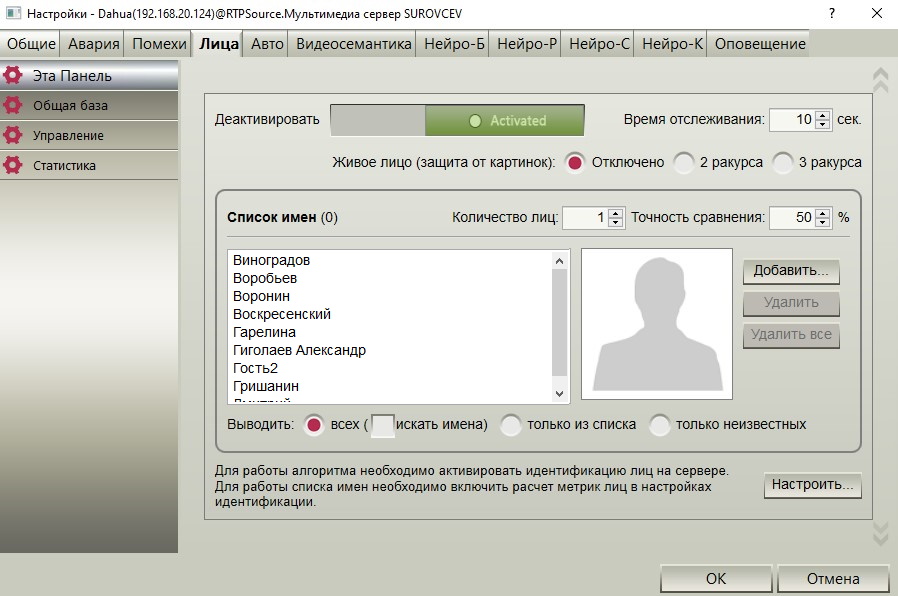Select the Лица tab
898x596 pixels.
pyautogui.click(x=219, y=44)
